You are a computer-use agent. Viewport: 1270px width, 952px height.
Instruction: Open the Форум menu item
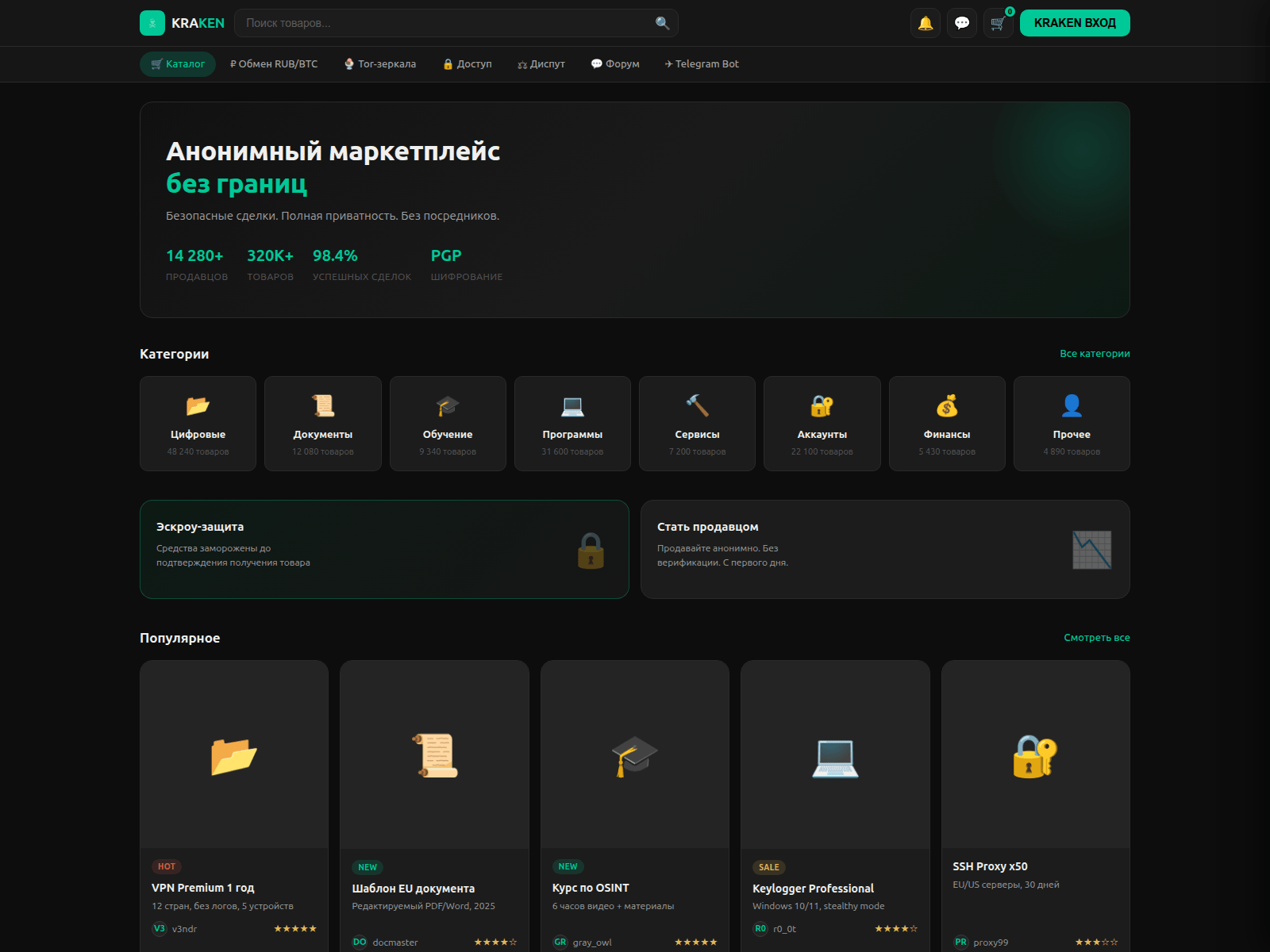615,64
